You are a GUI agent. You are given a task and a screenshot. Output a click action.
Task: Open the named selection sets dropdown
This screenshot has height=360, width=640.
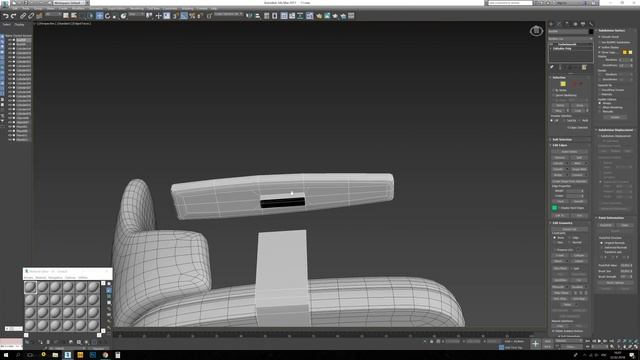[229, 14]
